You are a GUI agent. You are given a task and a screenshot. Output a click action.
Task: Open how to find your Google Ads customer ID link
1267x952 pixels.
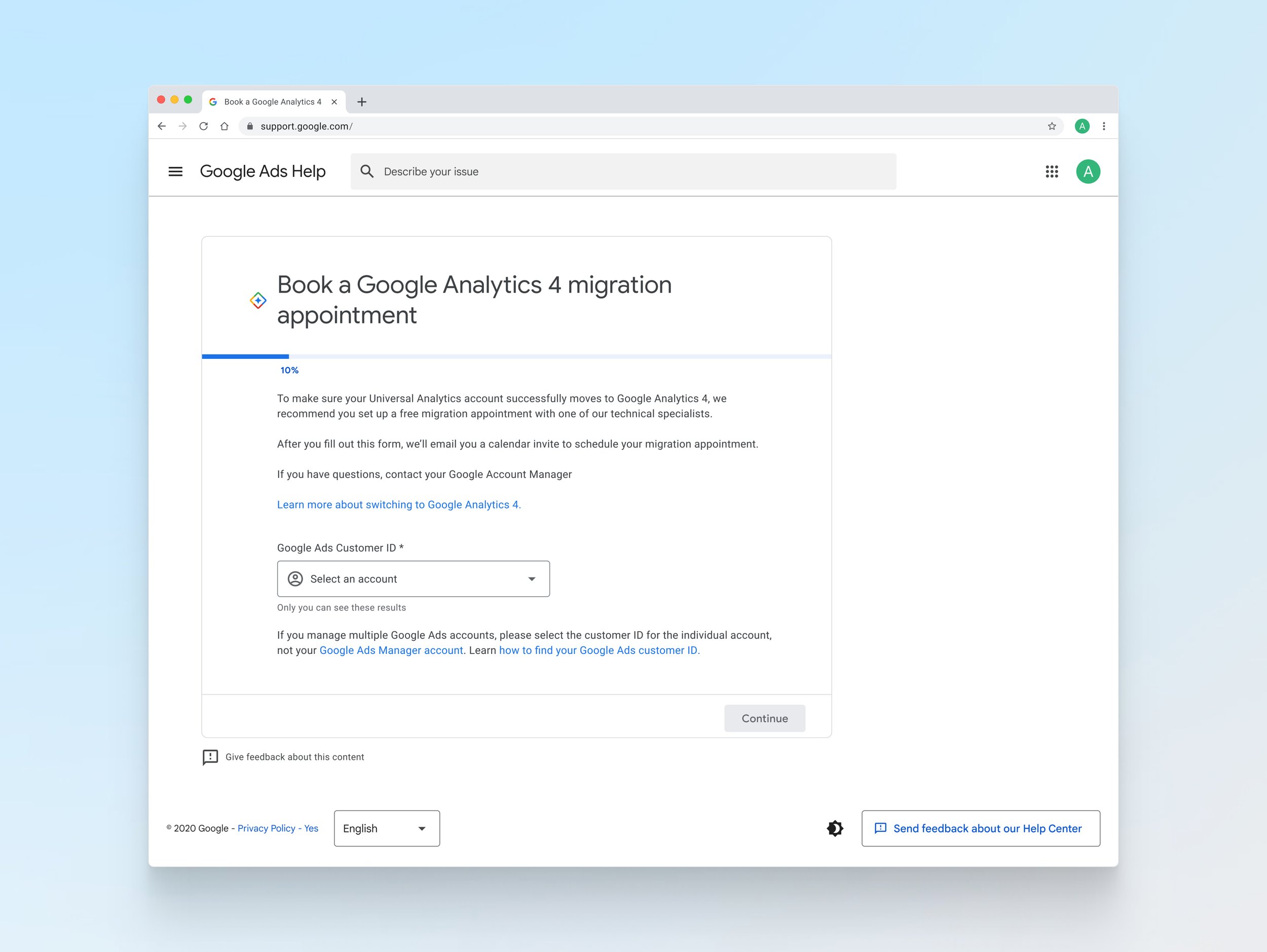(x=599, y=650)
